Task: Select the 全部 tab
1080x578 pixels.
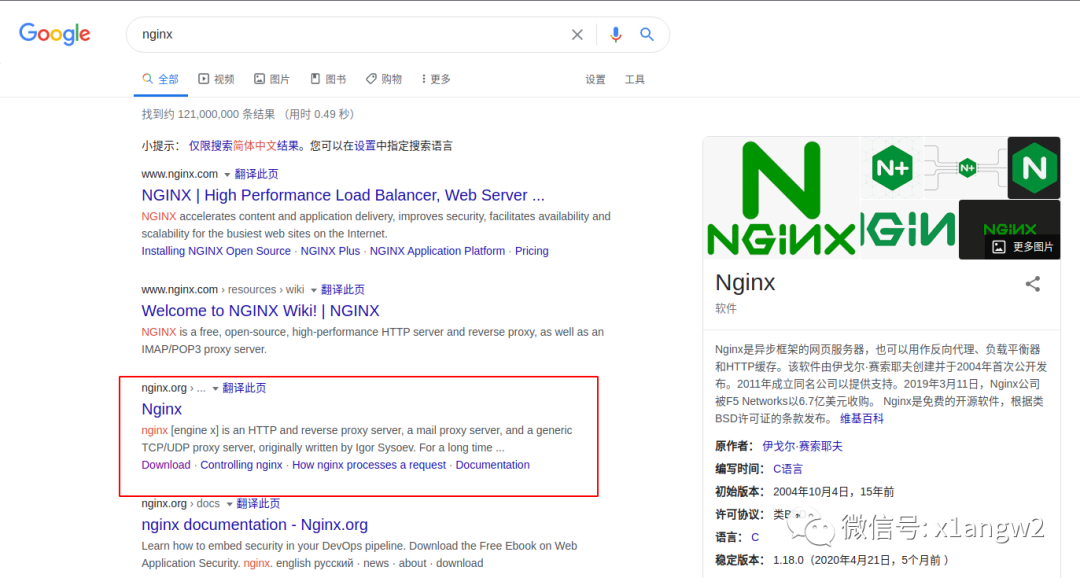Action: [x=160, y=79]
